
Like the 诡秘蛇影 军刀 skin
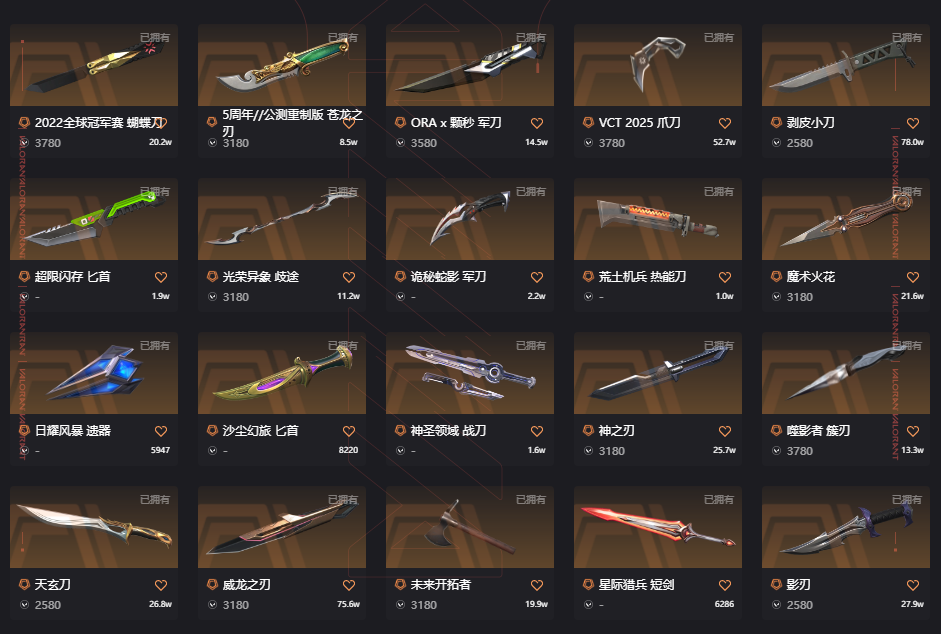click(537, 277)
